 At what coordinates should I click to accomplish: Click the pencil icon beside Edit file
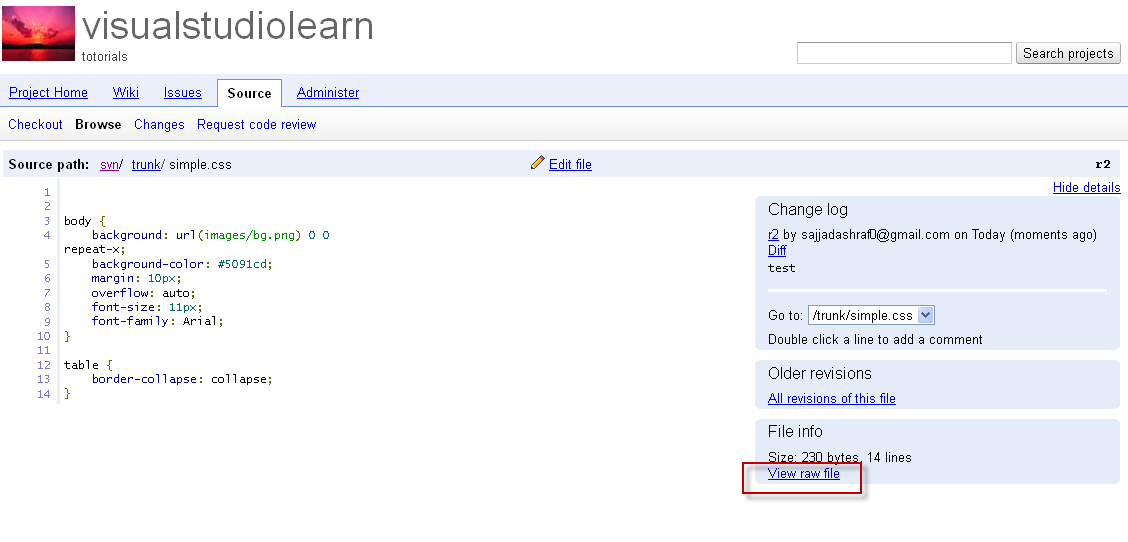coord(537,163)
